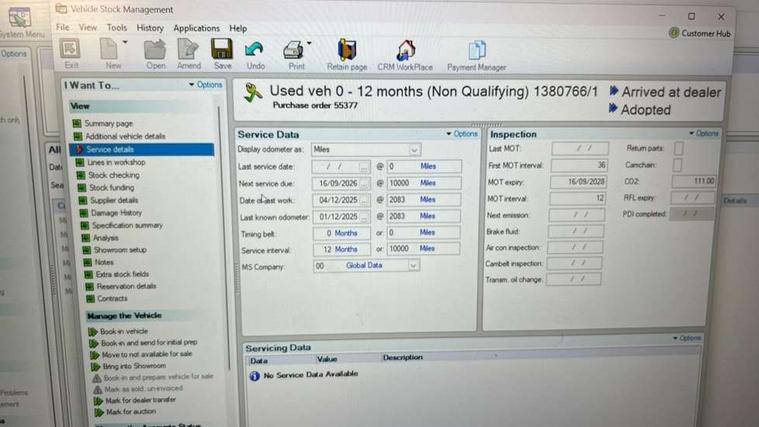
Task: Open the Tools menu
Action: coord(117,28)
